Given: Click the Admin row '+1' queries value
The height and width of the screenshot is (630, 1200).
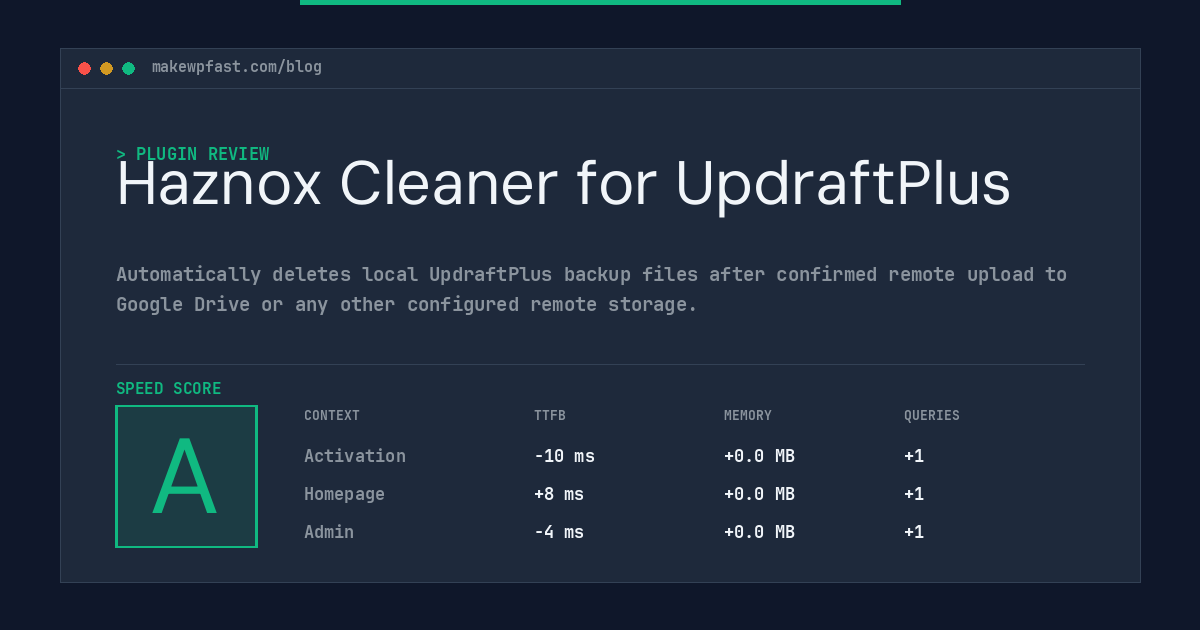Looking at the screenshot, I should (x=914, y=532).
